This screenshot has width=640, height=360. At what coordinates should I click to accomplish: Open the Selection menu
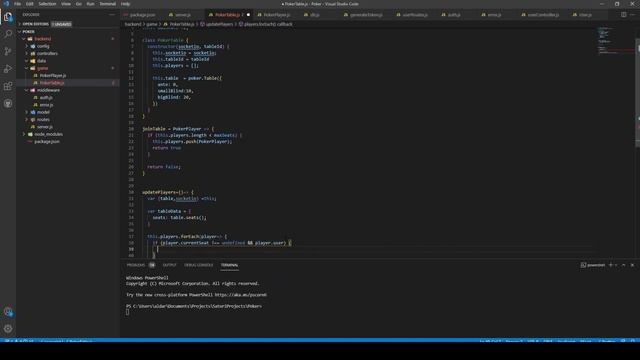coord(47,4)
